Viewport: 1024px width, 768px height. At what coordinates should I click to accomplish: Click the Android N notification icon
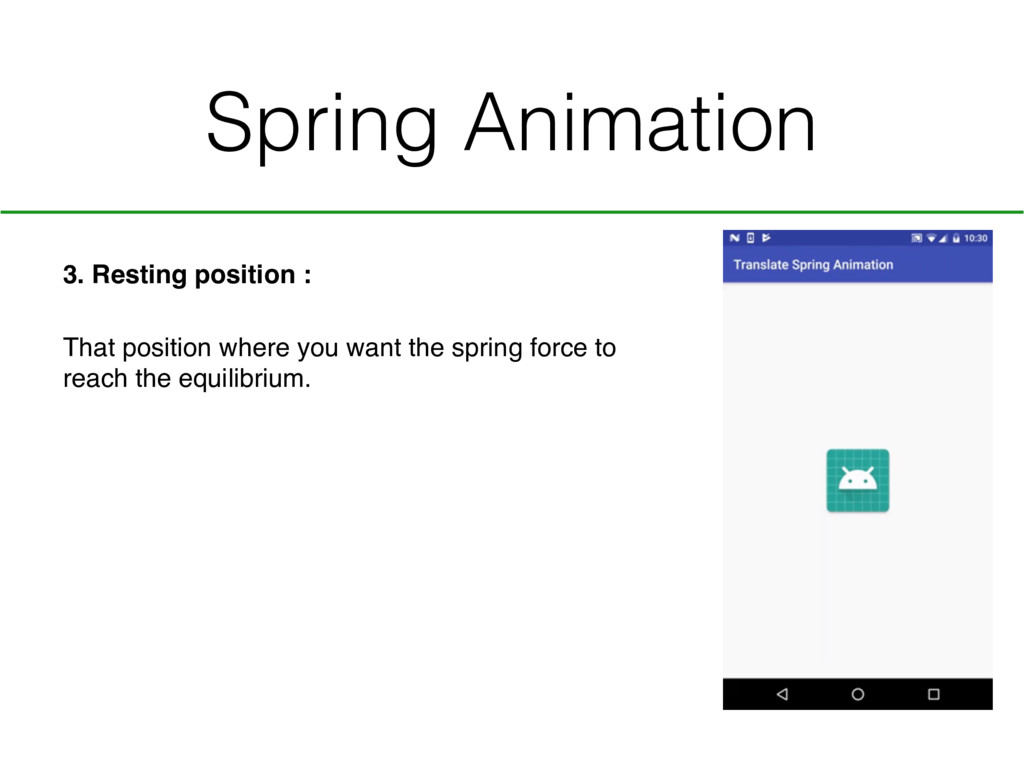click(x=735, y=238)
